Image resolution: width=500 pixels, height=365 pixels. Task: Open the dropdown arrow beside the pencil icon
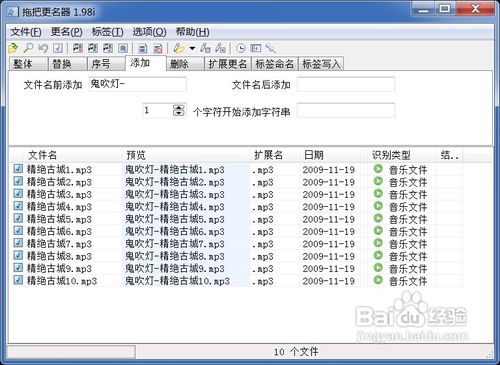192,49
